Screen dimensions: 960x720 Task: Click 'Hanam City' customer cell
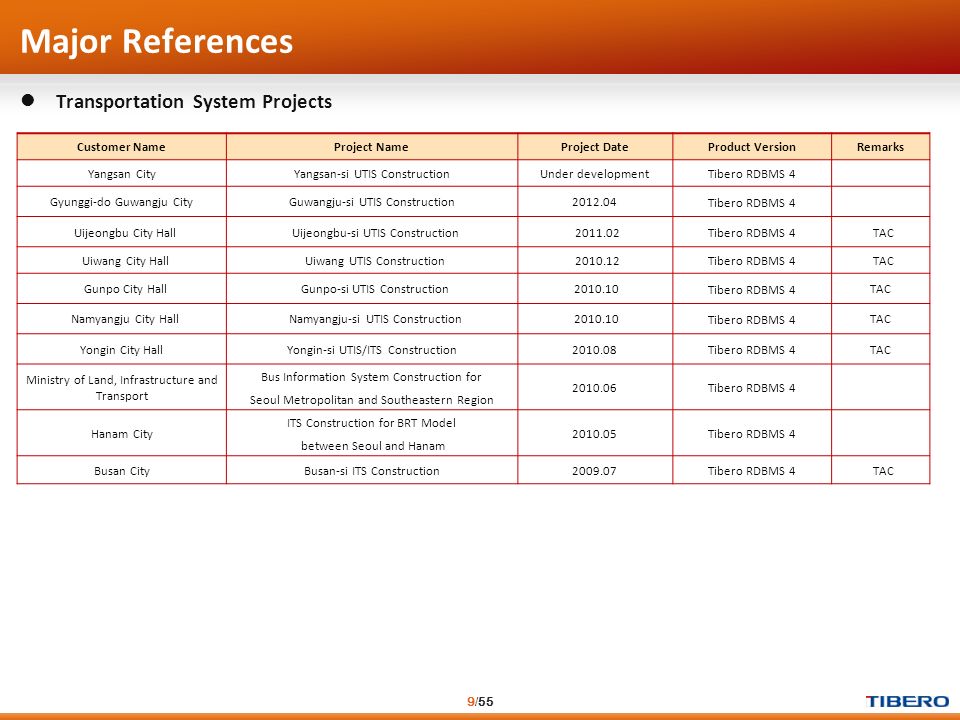point(122,433)
